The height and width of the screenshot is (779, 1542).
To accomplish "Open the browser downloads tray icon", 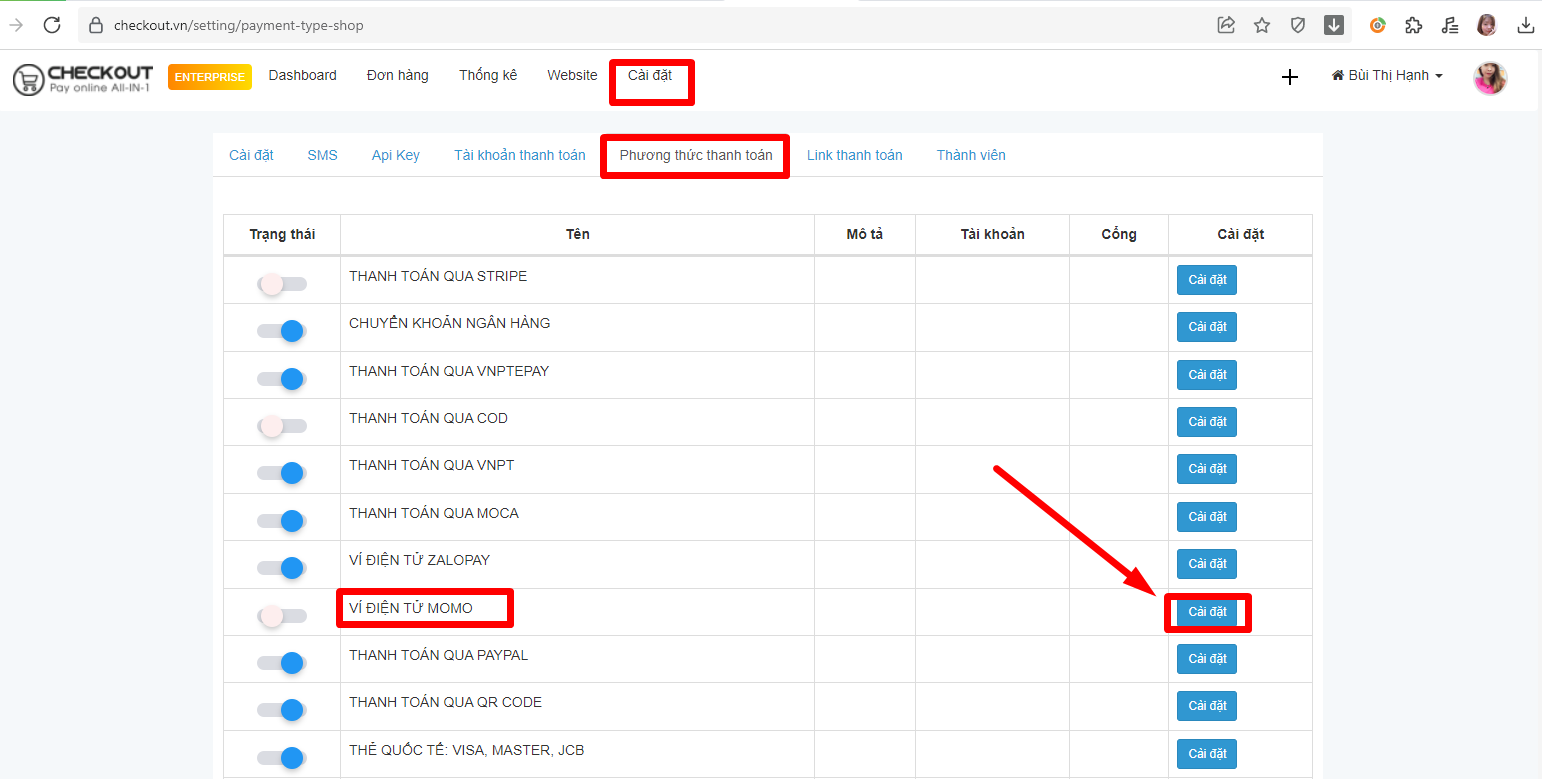I will [x=1526, y=25].
